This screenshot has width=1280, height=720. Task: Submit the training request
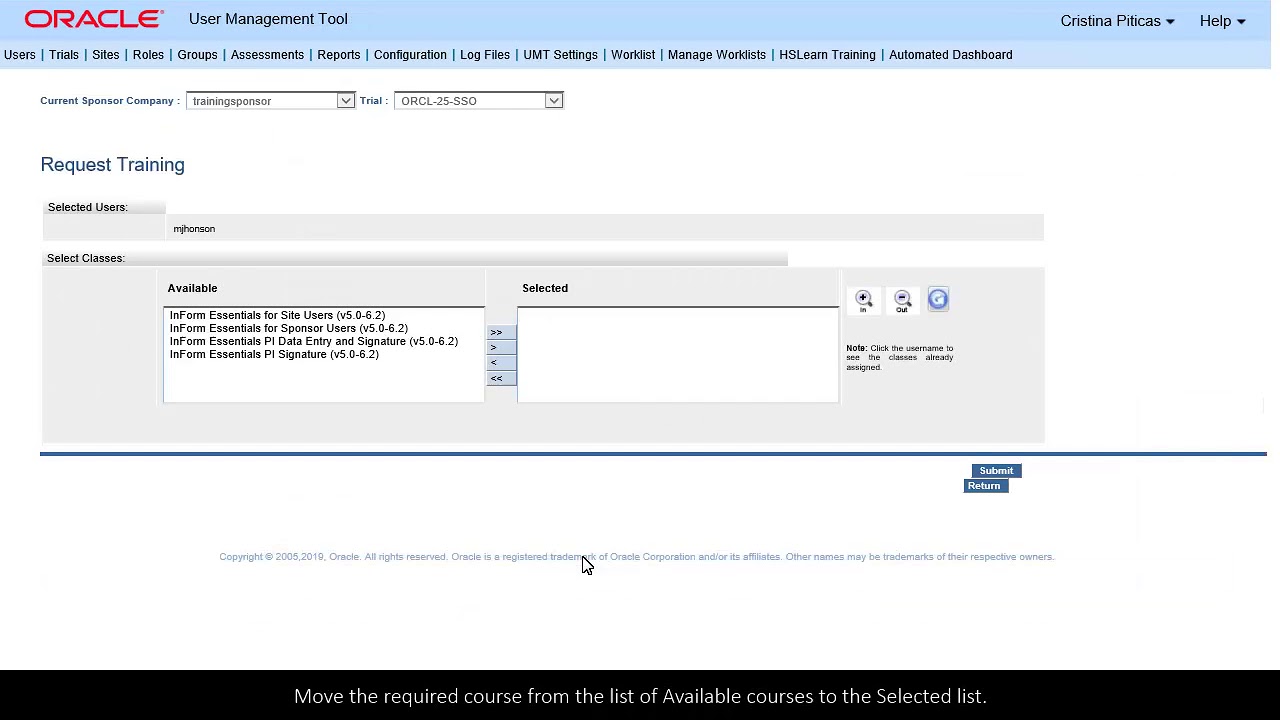996,471
